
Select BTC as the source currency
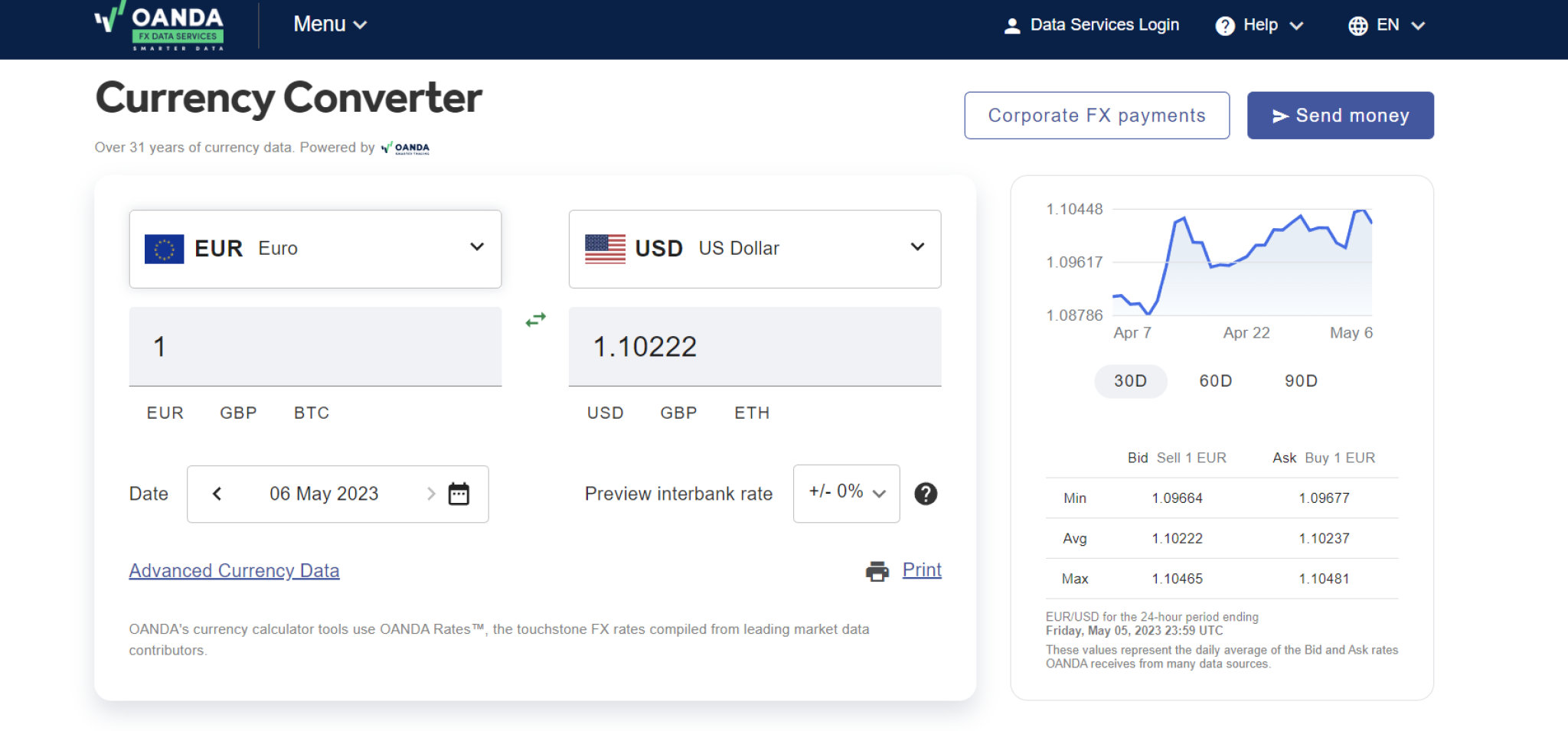[x=311, y=413]
